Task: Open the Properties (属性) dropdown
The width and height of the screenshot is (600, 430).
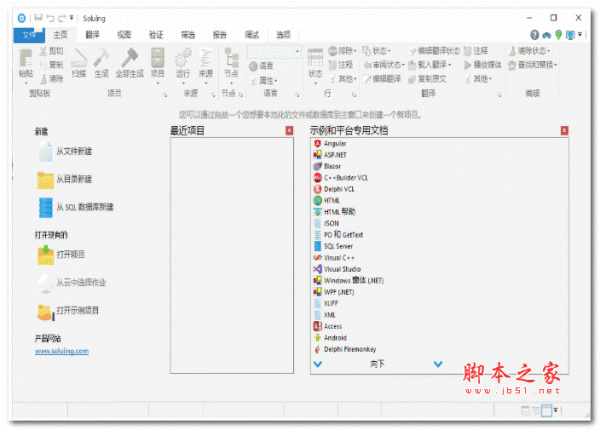Action: point(264,80)
